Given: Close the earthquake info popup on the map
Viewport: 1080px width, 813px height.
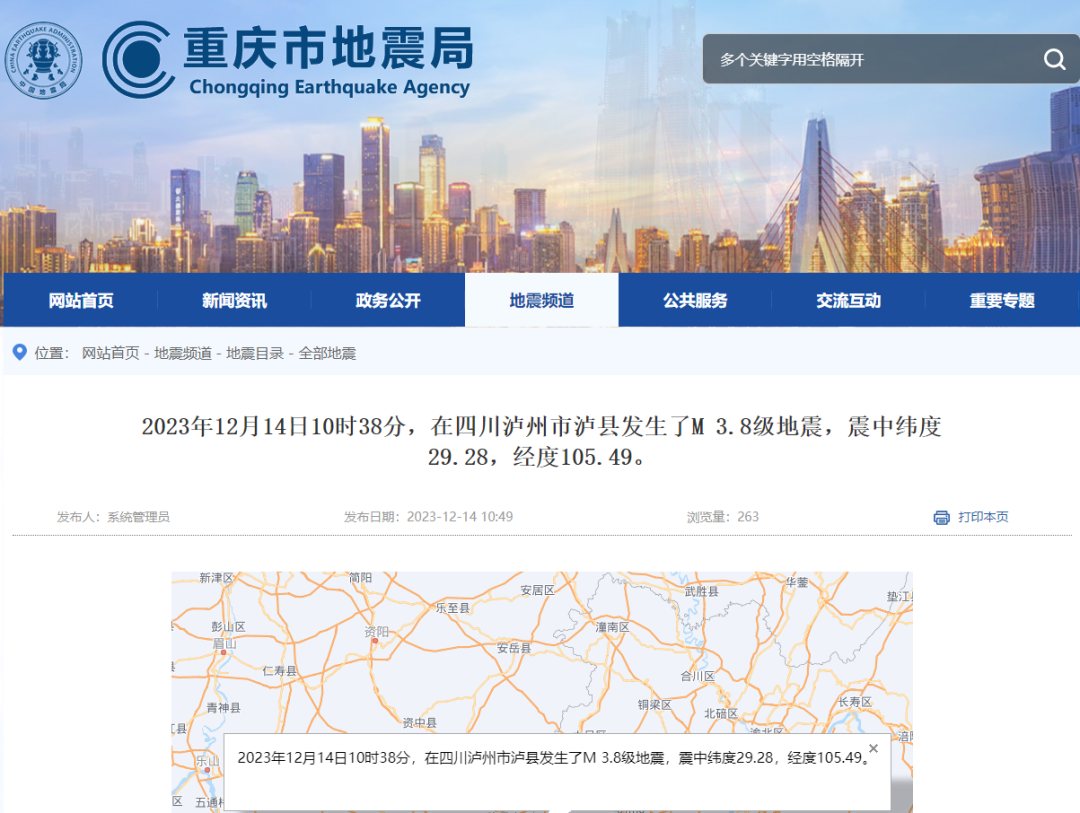Looking at the screenshot, I should coord(873,747).
